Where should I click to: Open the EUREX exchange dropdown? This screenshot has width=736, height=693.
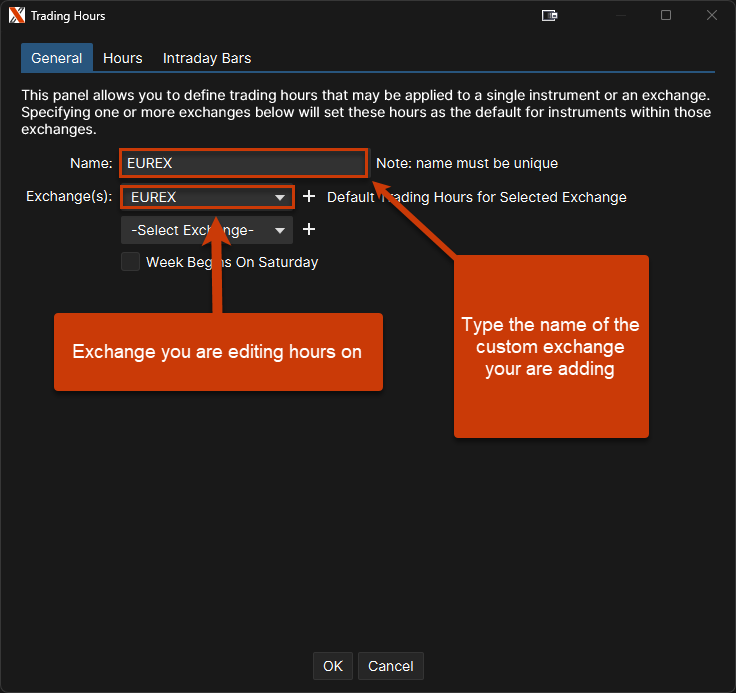(x=207, y=197)
